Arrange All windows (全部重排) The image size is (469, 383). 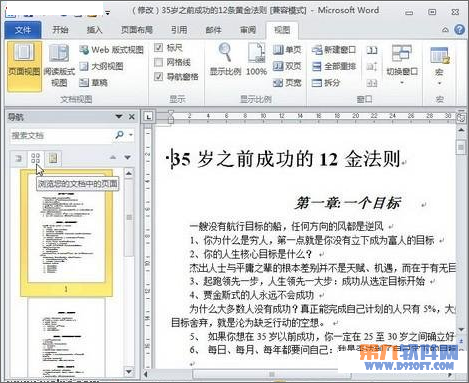pyautogui.click(x=334, y=66)
